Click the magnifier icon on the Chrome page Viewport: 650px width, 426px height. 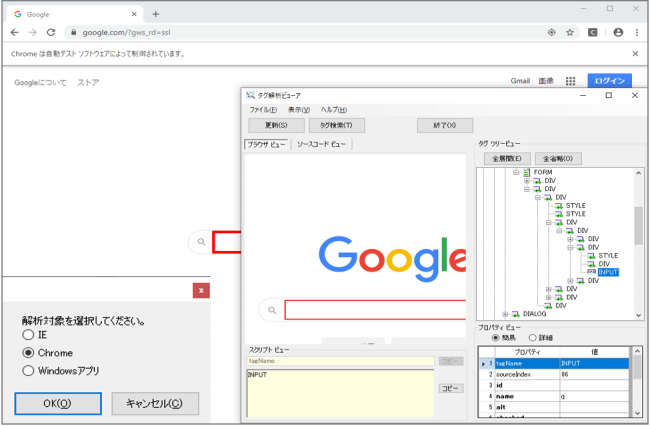[201, 242]
